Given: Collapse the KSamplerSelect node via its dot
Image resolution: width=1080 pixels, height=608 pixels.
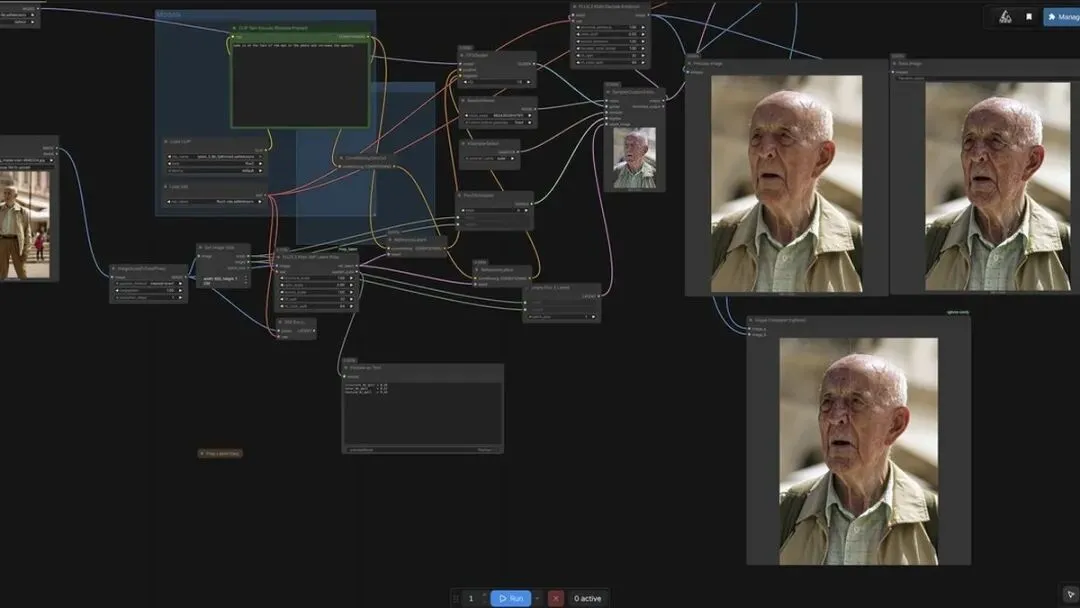Looking at the screenshot, I should [x=464, y=143].
